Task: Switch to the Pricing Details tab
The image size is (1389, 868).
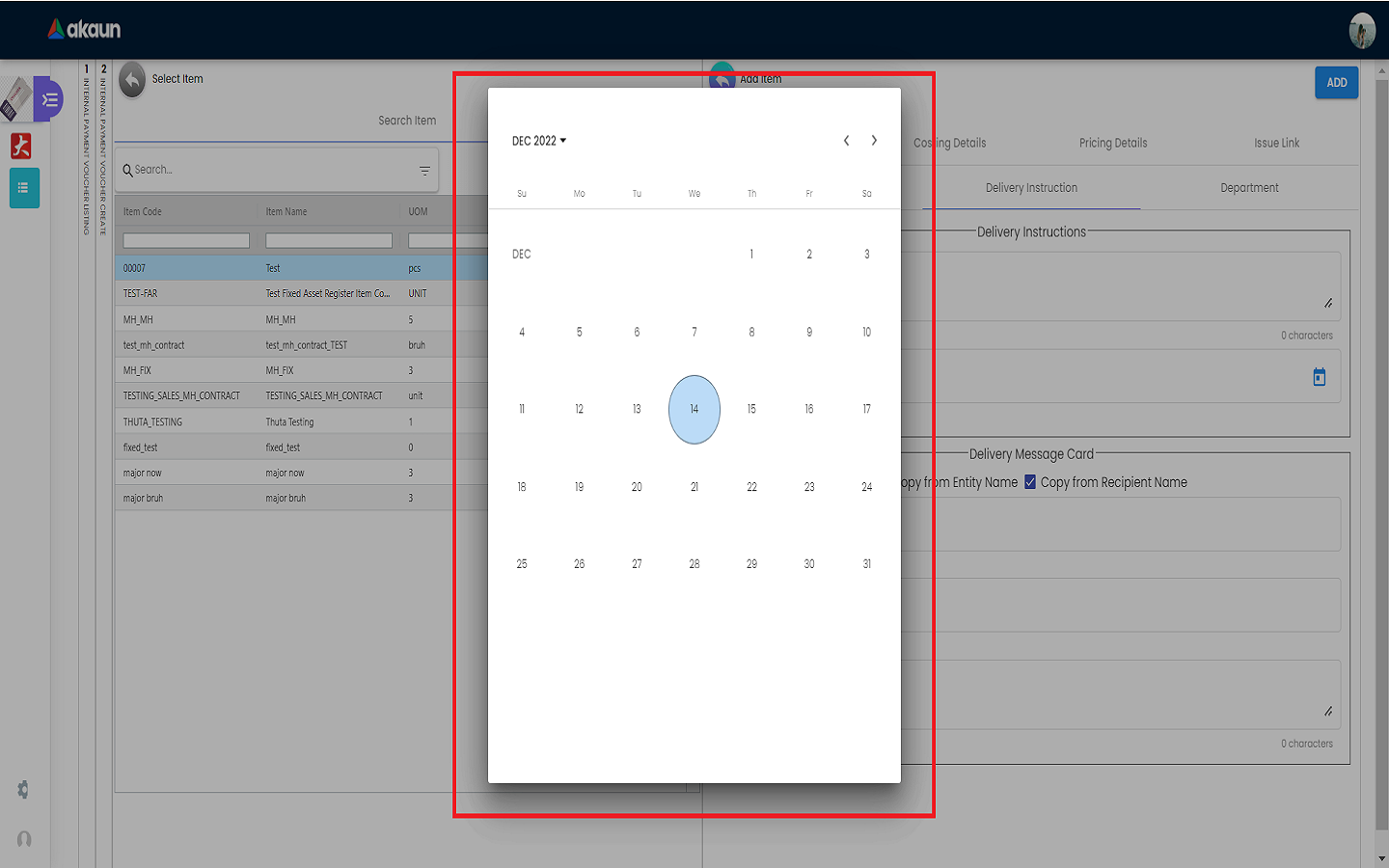Action: pos(1113,143)
